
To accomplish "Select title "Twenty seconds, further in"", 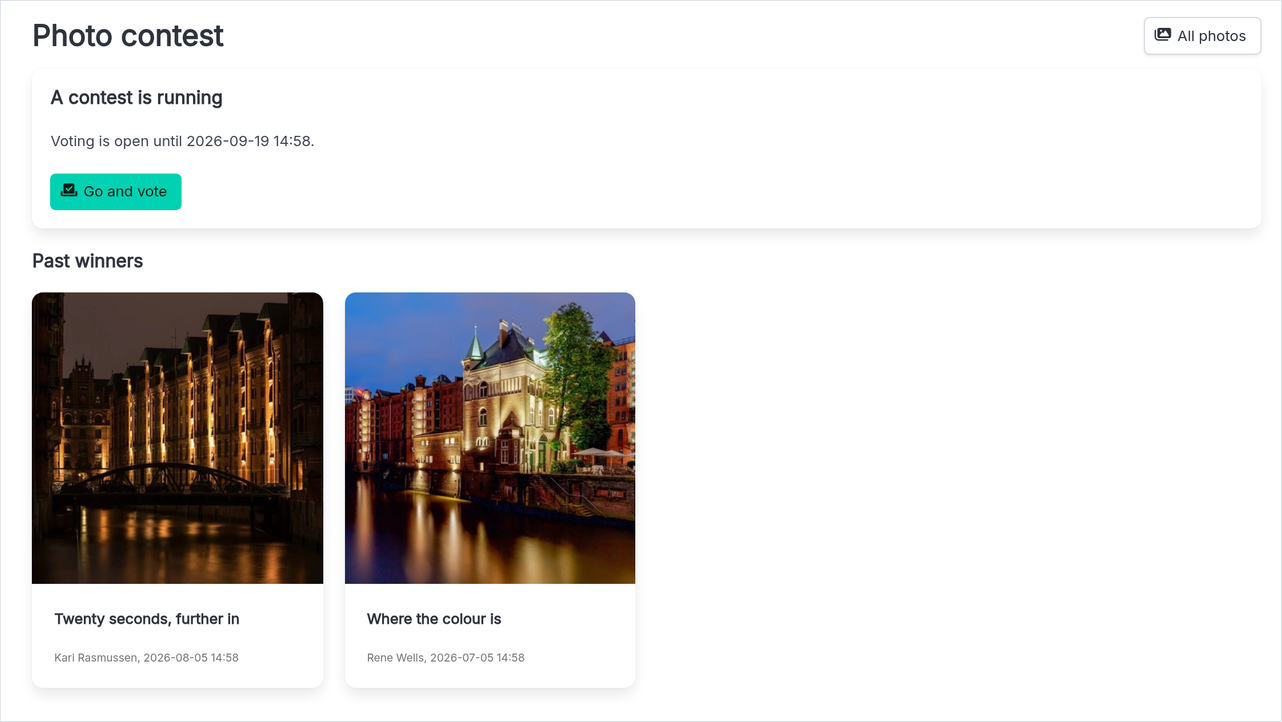I will click(x=147, y=619).
